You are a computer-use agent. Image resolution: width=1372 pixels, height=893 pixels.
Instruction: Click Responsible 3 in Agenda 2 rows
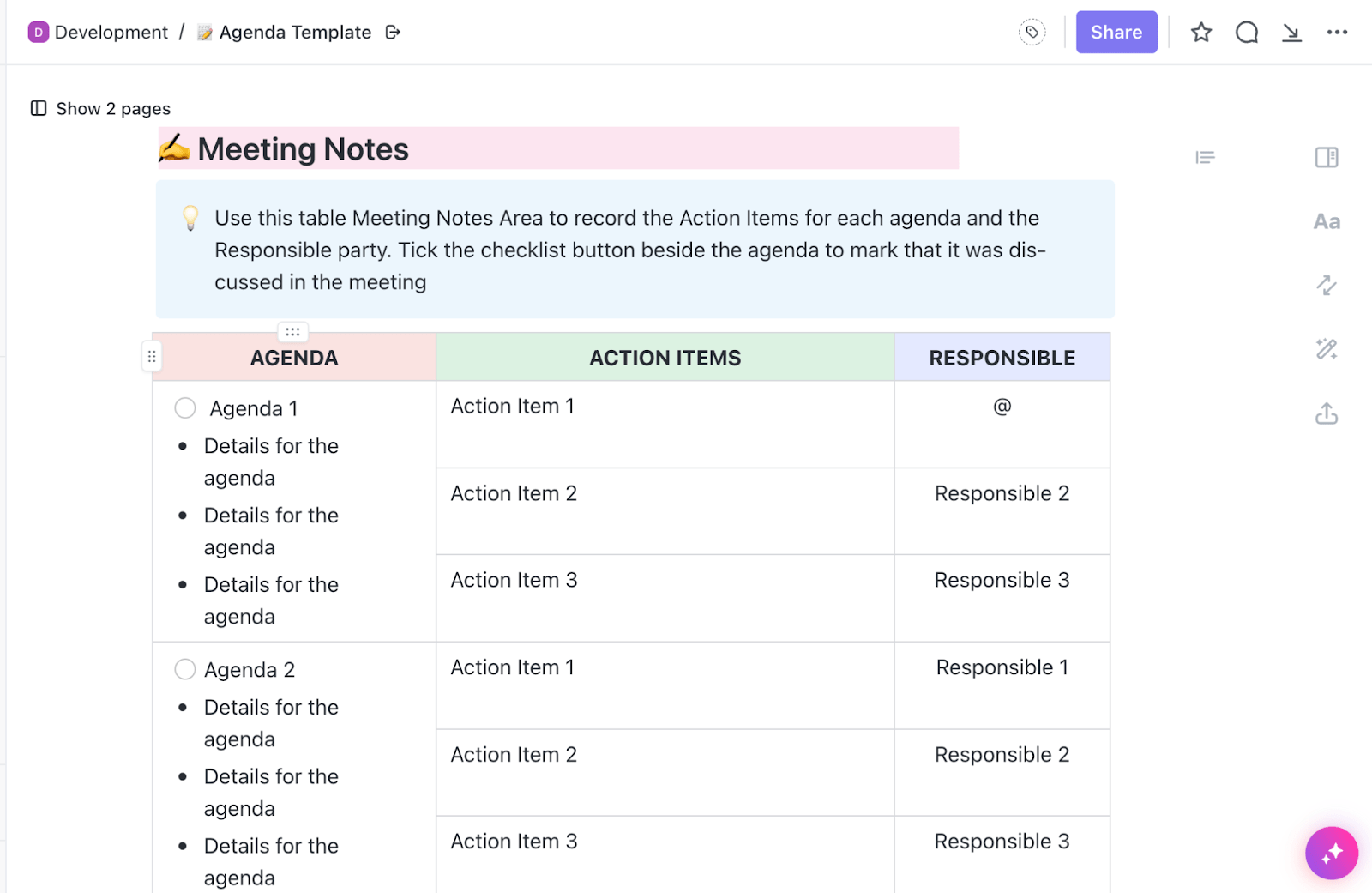pyautogui.click(x=1002, y=842)
